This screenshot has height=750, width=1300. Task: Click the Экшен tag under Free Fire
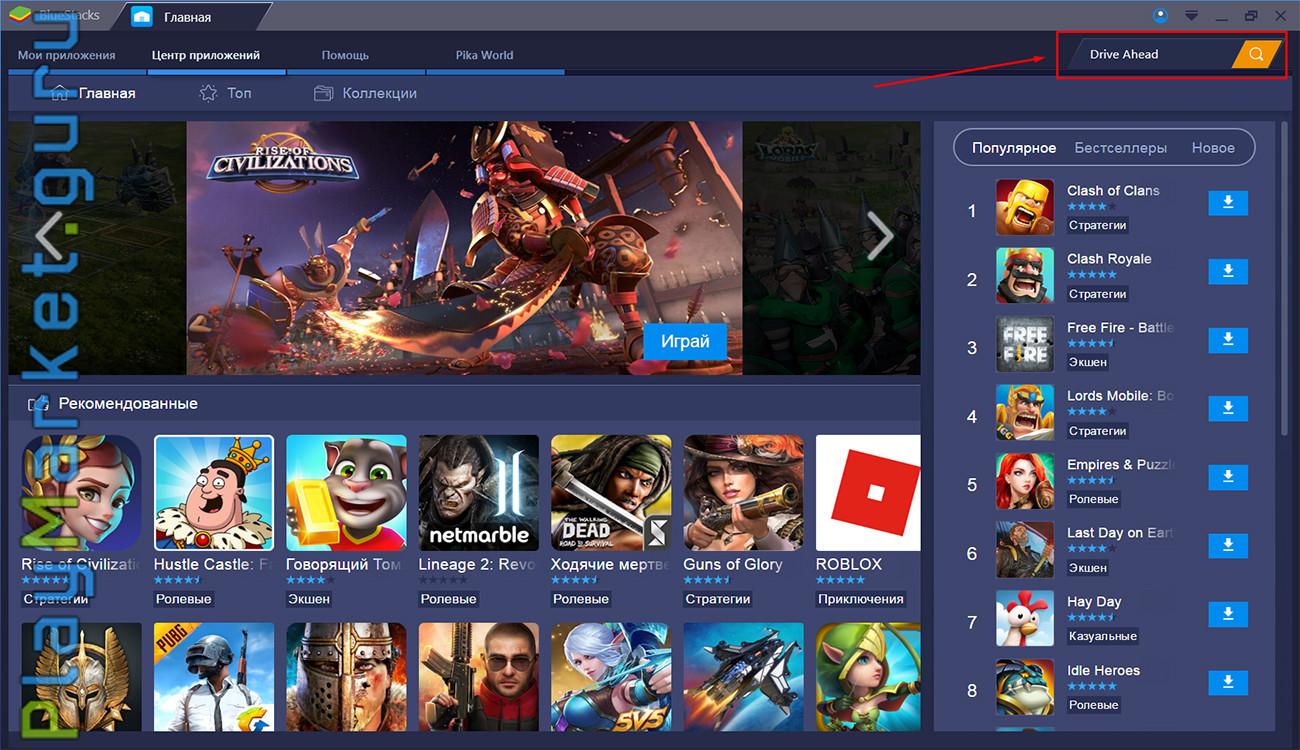pyautogui.click(x=1088, y=362)
